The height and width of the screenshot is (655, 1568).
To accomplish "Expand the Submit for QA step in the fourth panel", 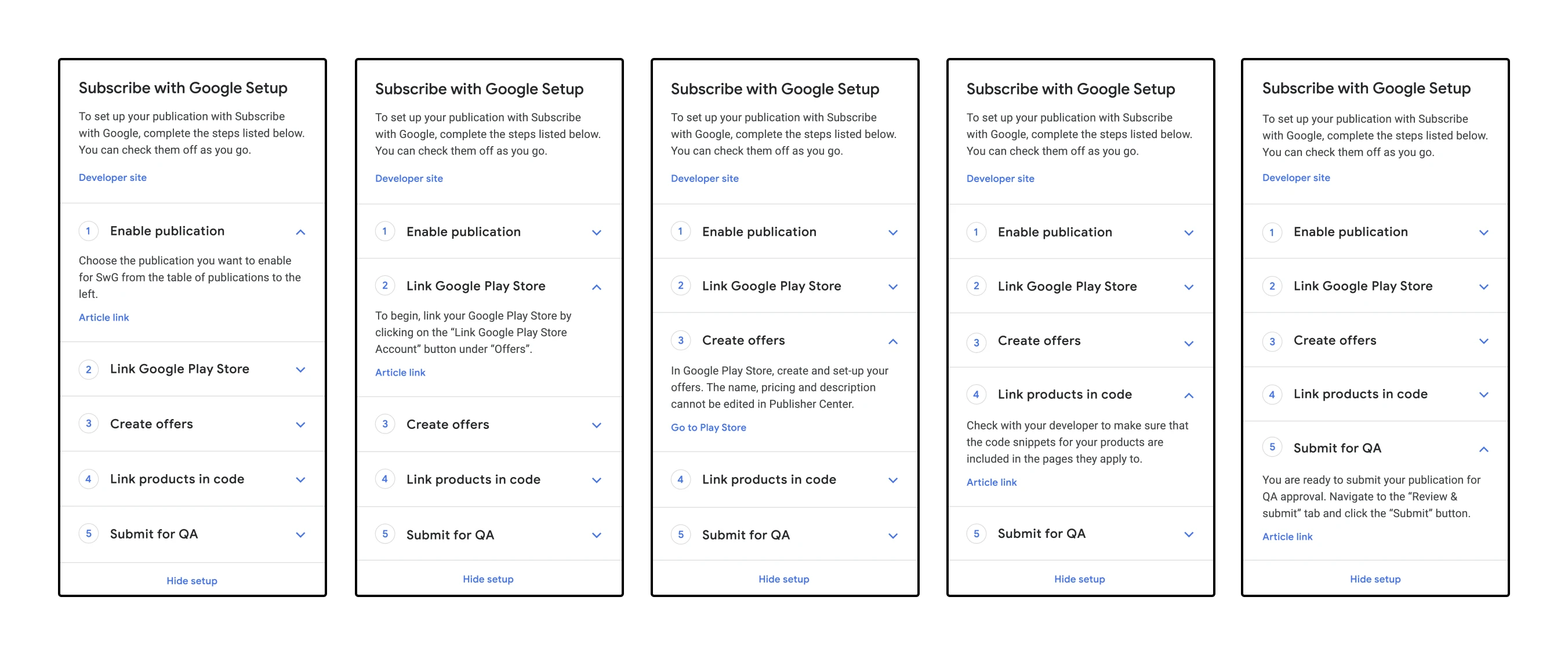I will (x=1189, y=533).
